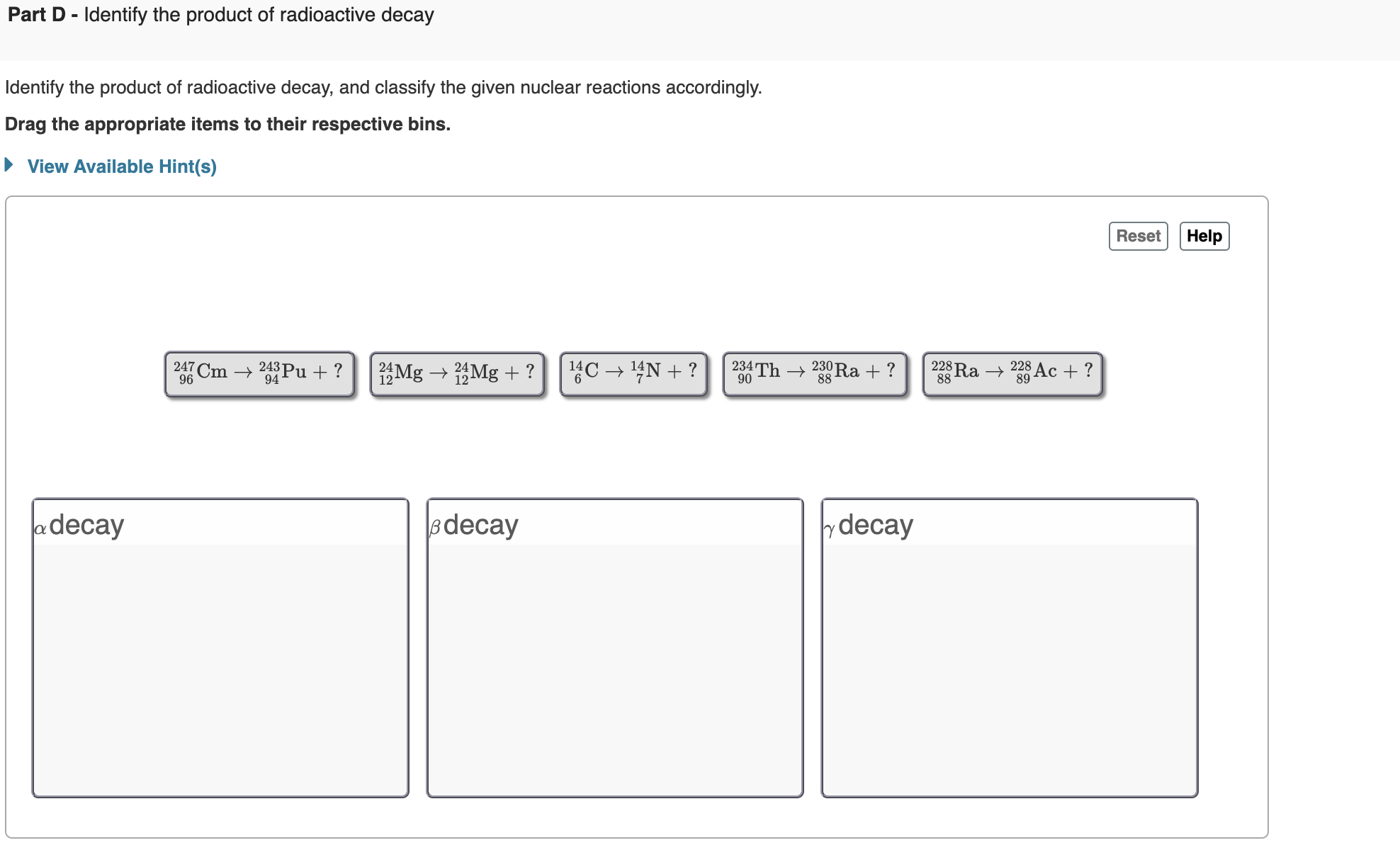
Task: Select the Cm to Pu reaction tile
Action: 259,373
